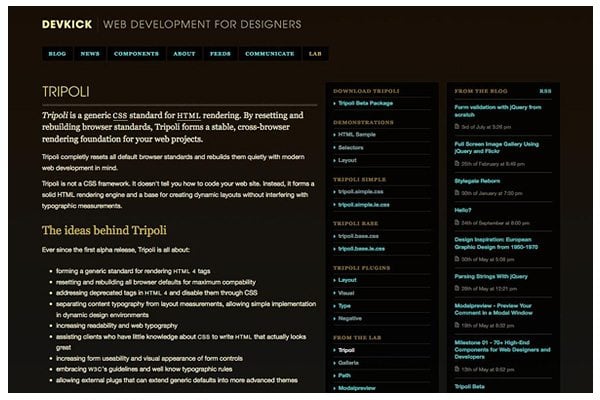Open the Galleria lab link
This screenshot has width=600, height=400.
tap(348, 363)
